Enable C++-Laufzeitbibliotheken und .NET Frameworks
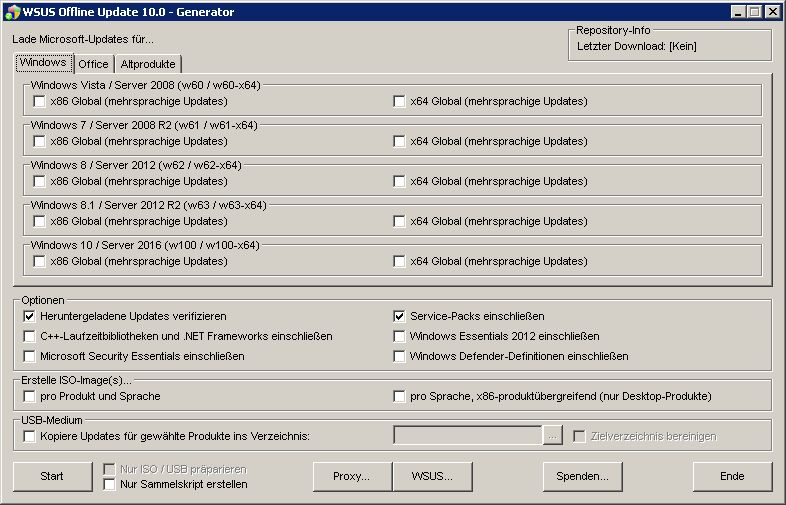786x505 pixels. click(30, 336)
